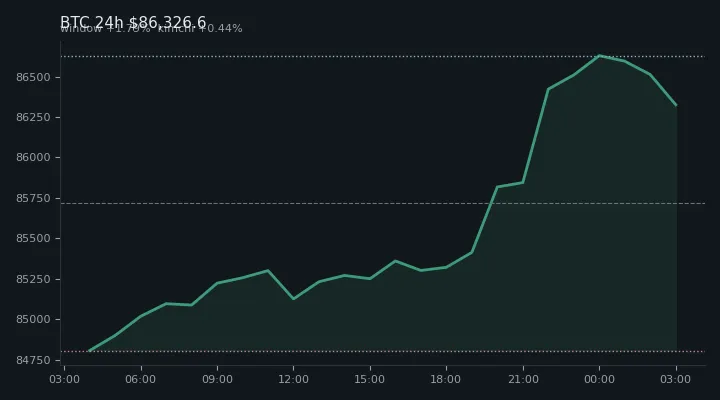Click the kimchi +0.44% subtitle text

tap(200, 28)
